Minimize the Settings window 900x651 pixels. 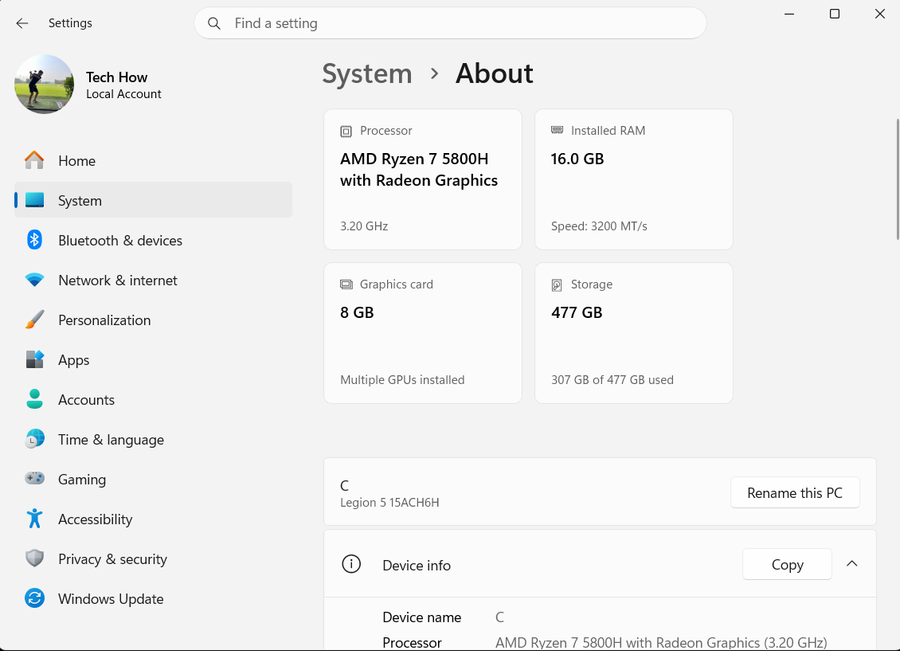click(789, 14)
